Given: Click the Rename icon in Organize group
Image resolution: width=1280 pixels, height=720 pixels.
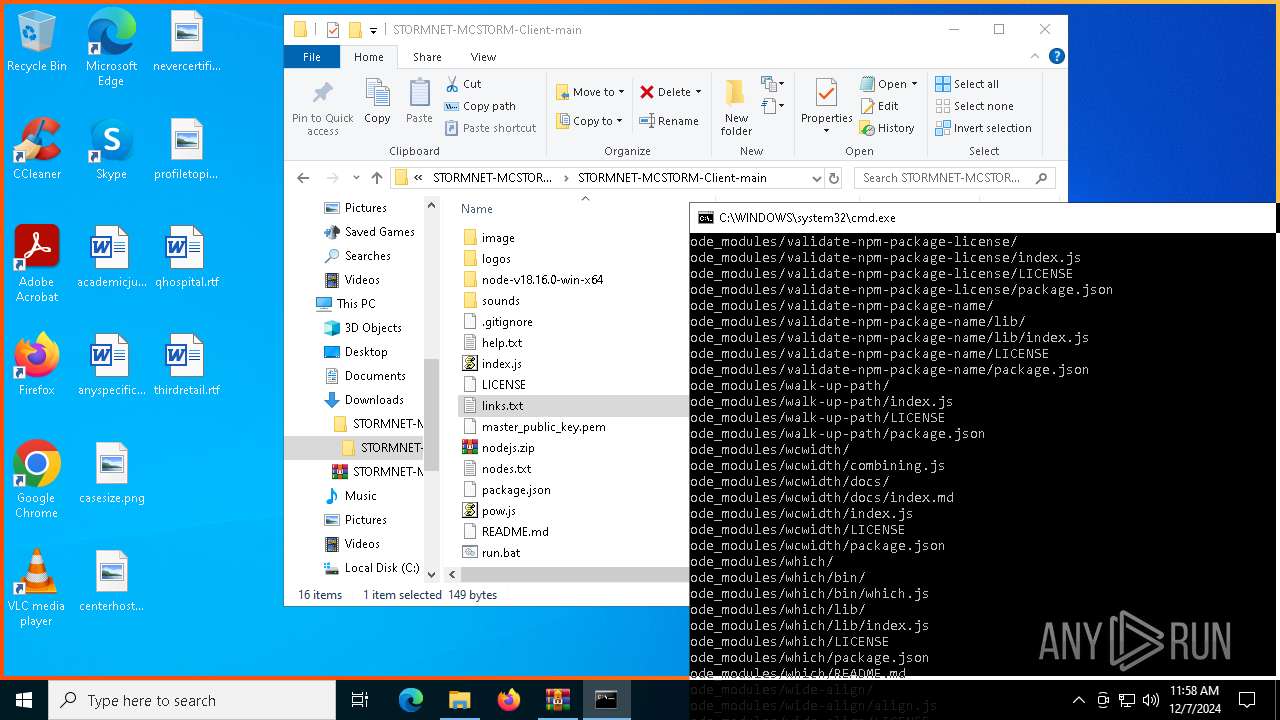Looking at the screenshot, I should click(x=647, y=121).
